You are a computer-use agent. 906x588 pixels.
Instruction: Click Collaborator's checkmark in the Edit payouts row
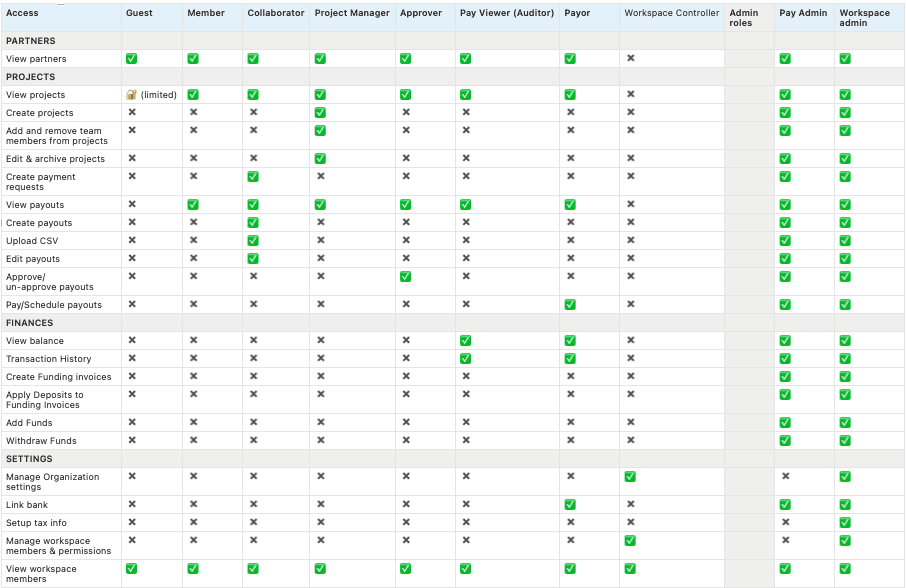pyautogui.click(x=253, y=259)
